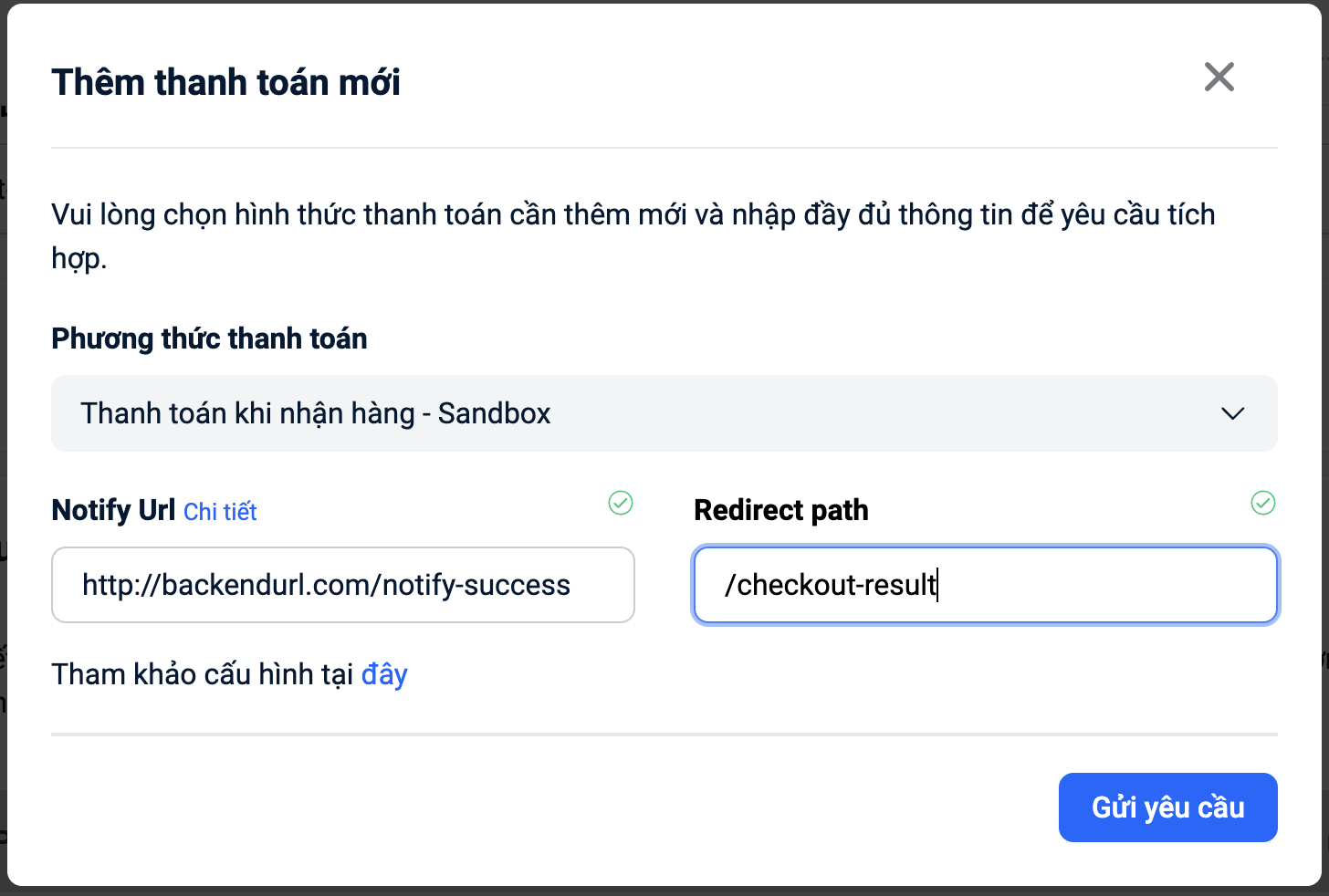The width and height of the screenshot is (1329, 896).
Task: Submit with the Gửi yêu cầu button
Action: [1168, 807]
